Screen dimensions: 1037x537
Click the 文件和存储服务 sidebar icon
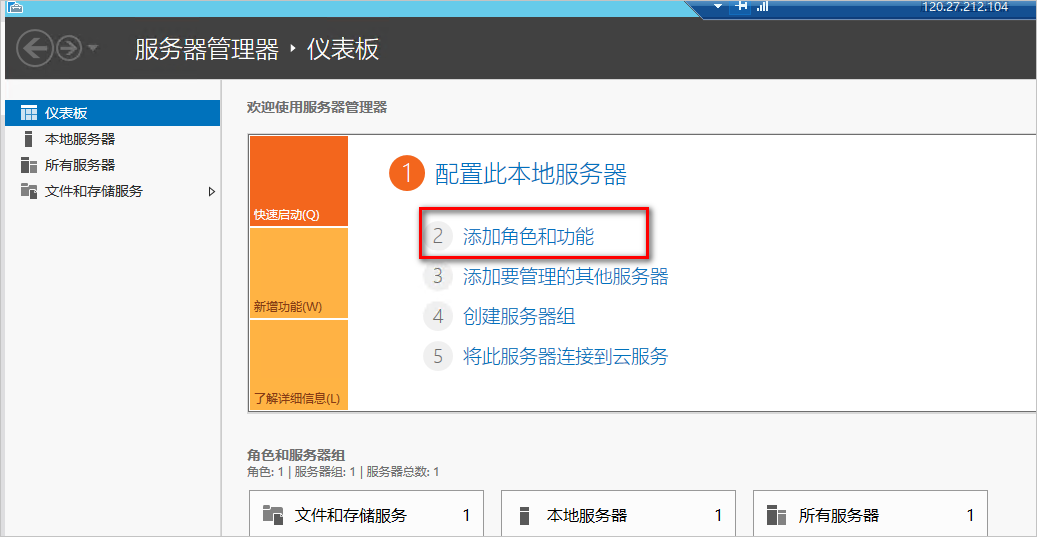click(x=29, y=191)
